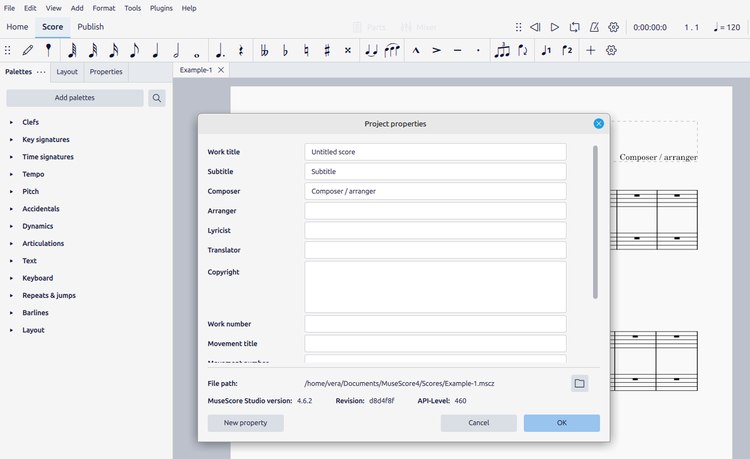The height and width of the screenshot is (459, 750).
Task: Add tenuto articulation
Action: tap(457, 50)
